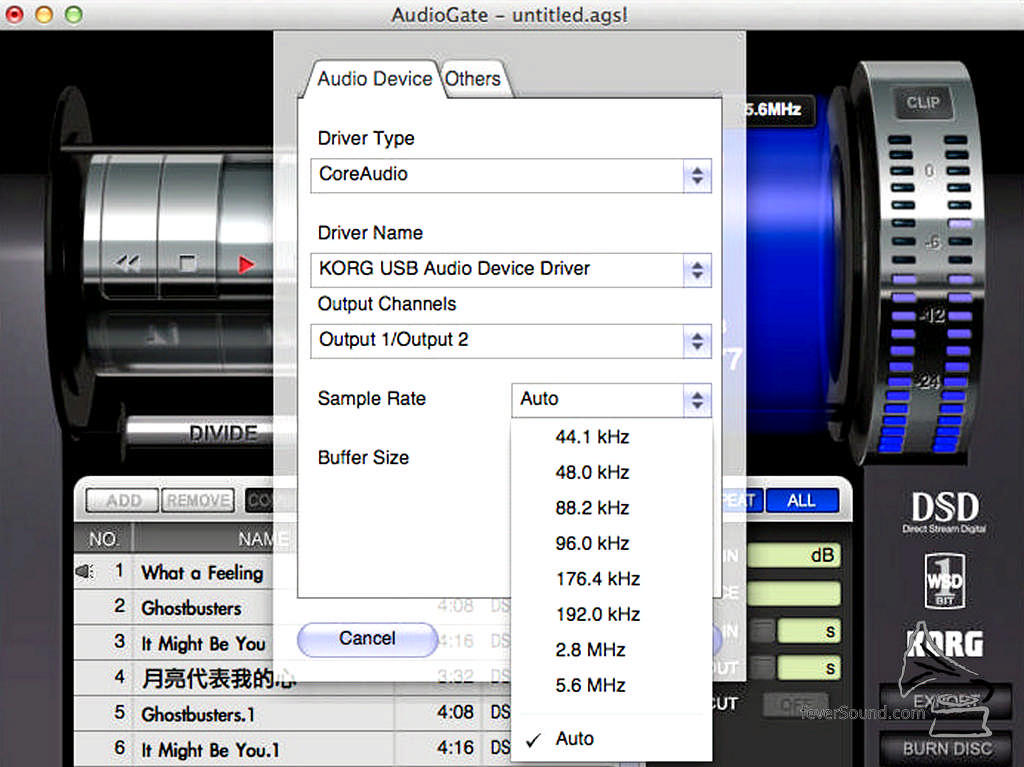The image size is (1024, 767).
Task: Click the Cancel button
Action: (x=367, y=639)
